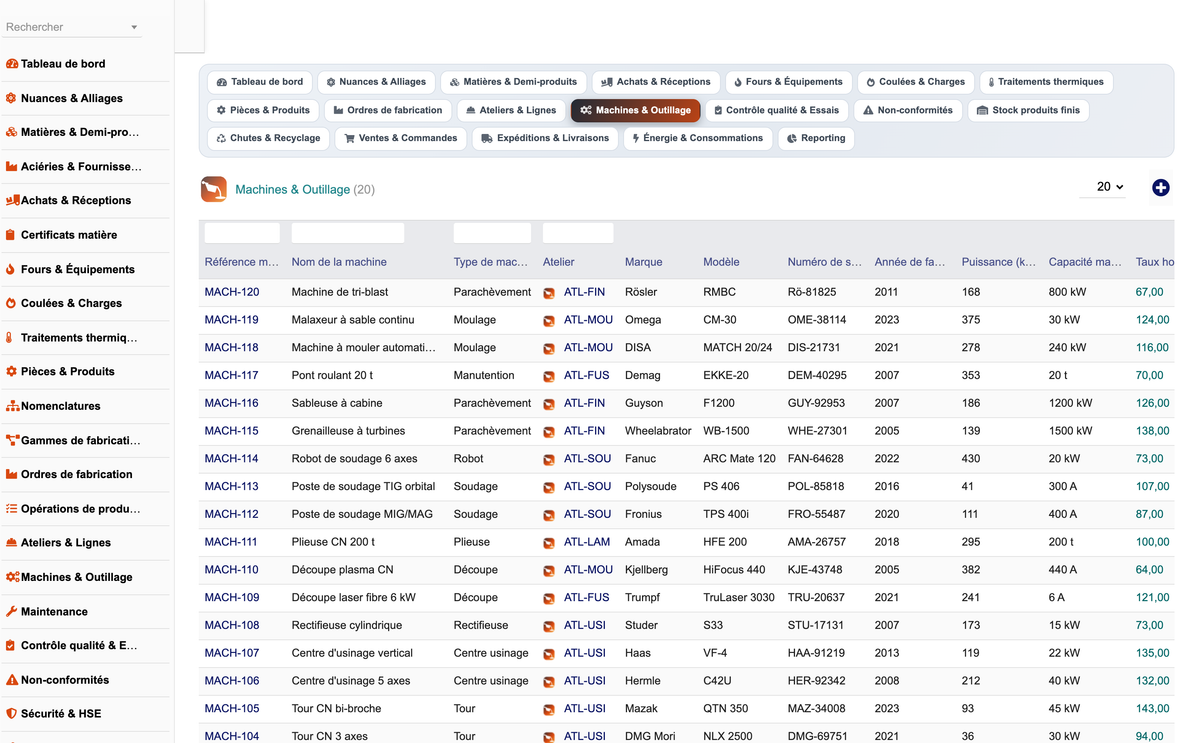Screen dimensions: 1200x743
Task: Open the MACH-115 reference link
Action: (x=232, y=431)
